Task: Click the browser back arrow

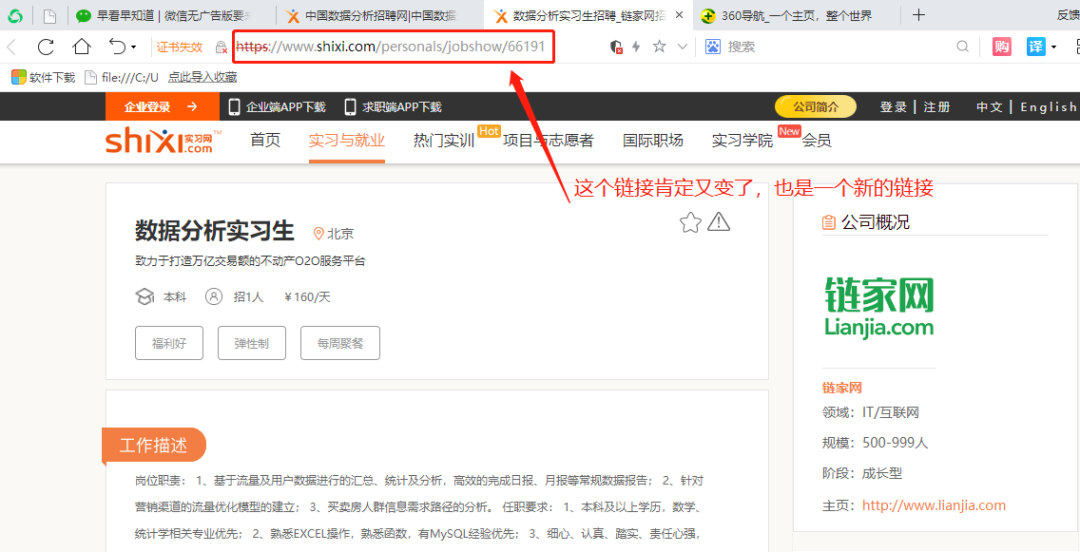Action: pos(12,47)
